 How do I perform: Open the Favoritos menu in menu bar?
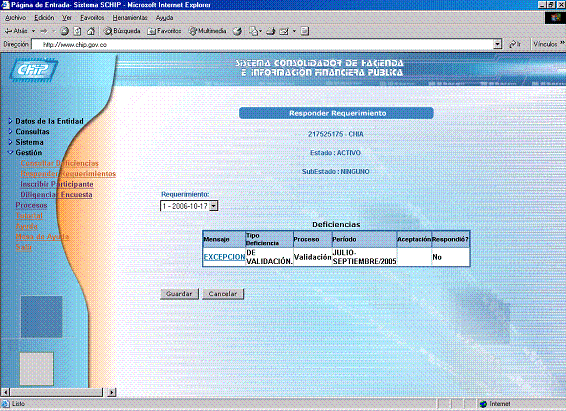coord(92,18)
